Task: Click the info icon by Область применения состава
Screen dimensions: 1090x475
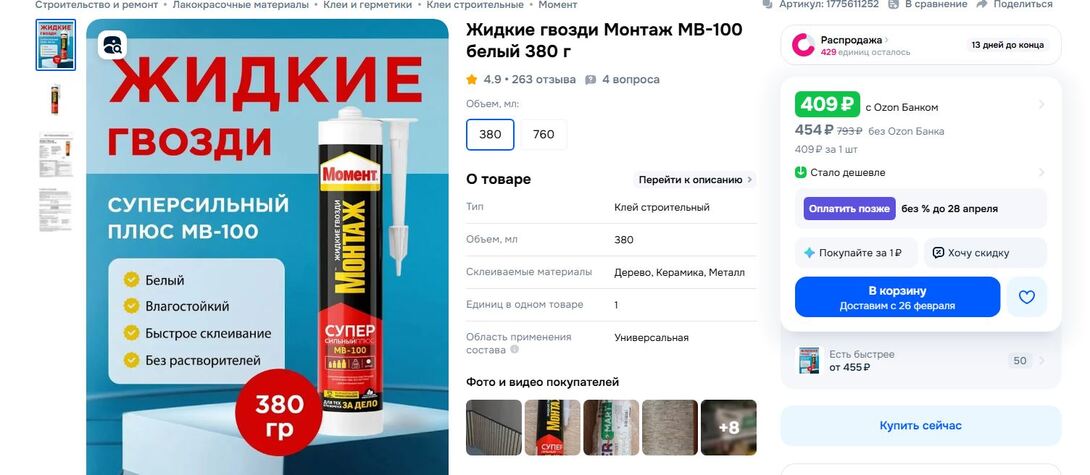Action: pyautogui.click(x=514, y=350)
